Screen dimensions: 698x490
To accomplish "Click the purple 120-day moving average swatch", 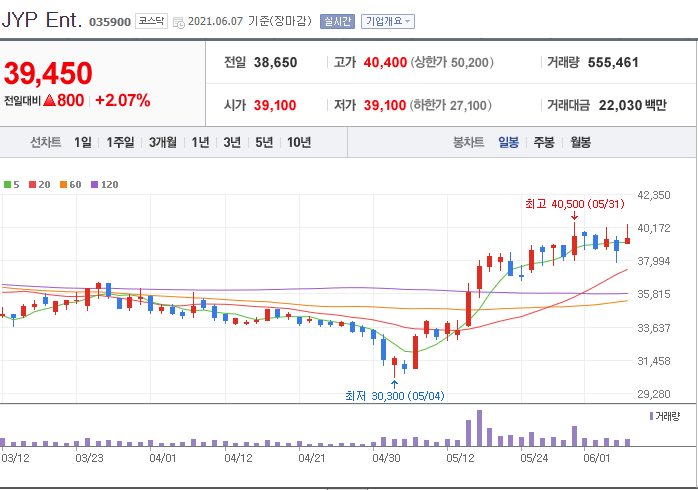I will tap(94, 184).
